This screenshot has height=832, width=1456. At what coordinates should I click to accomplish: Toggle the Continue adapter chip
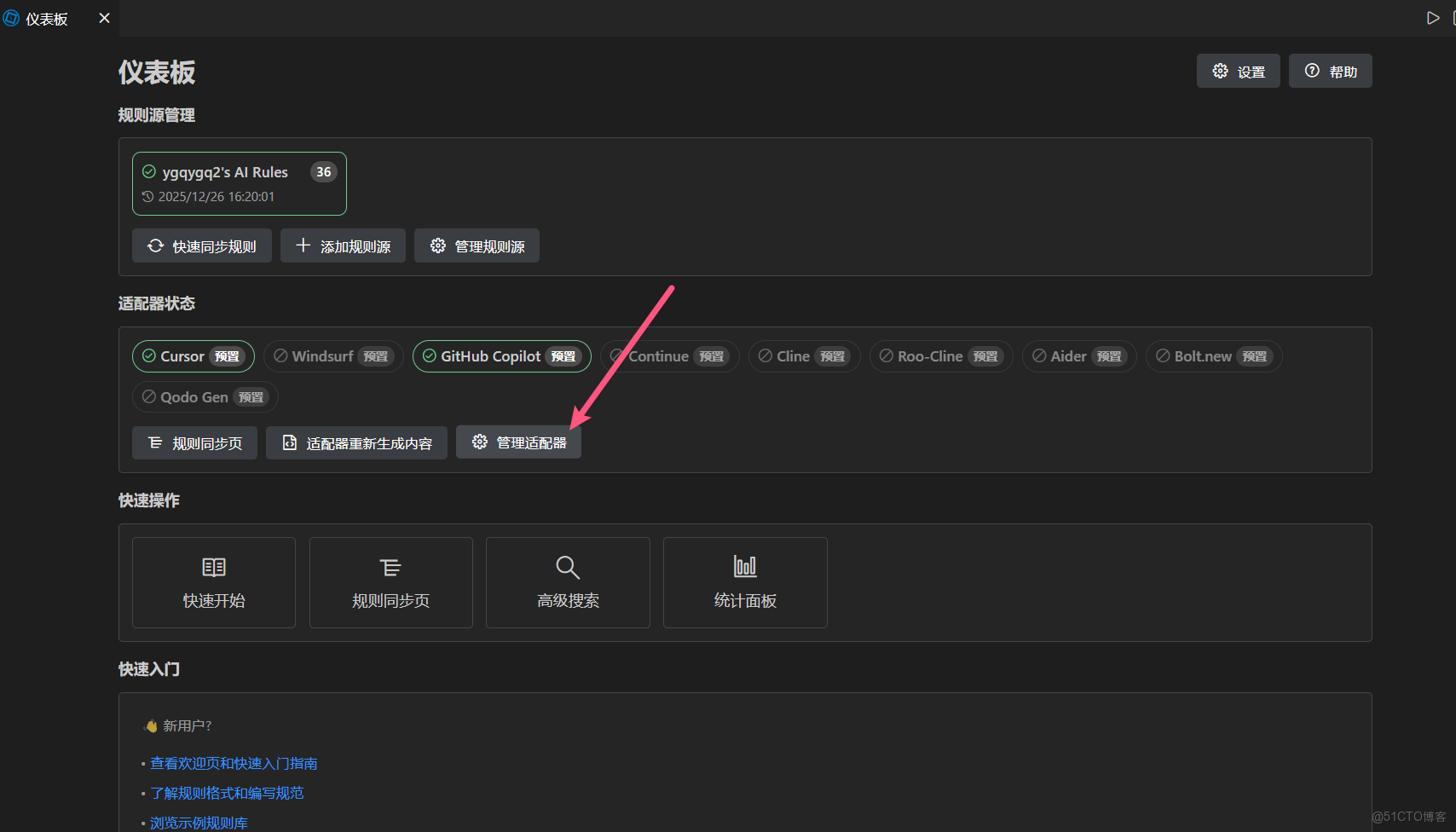pyautogui.click(x=670, y=356)
